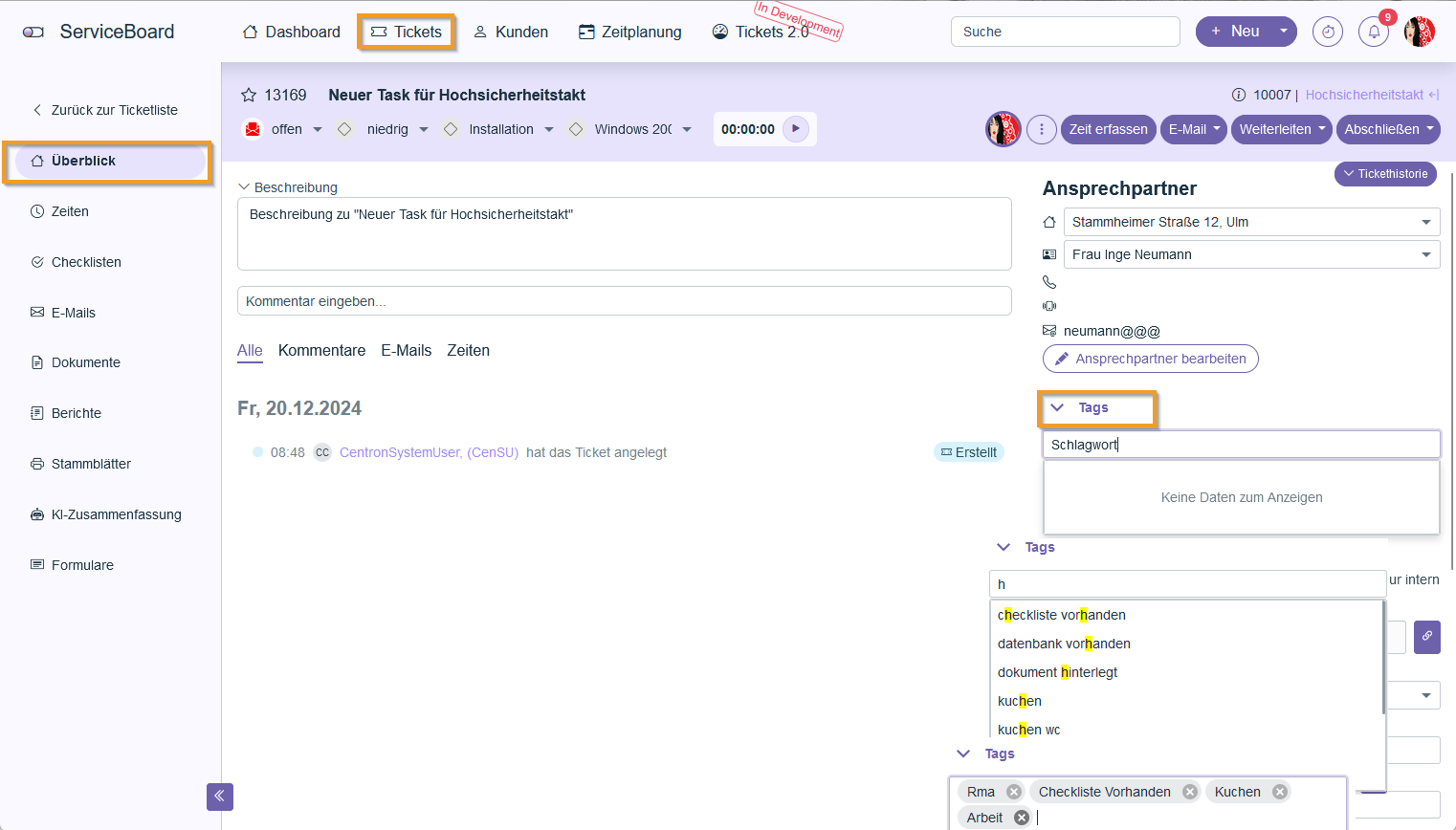Click the purple link icon button
Viewport: 1456px width, 830px height.
coord(1426,637)
